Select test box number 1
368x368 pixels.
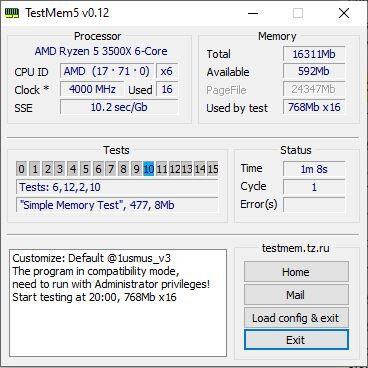[x=35, y=169]
